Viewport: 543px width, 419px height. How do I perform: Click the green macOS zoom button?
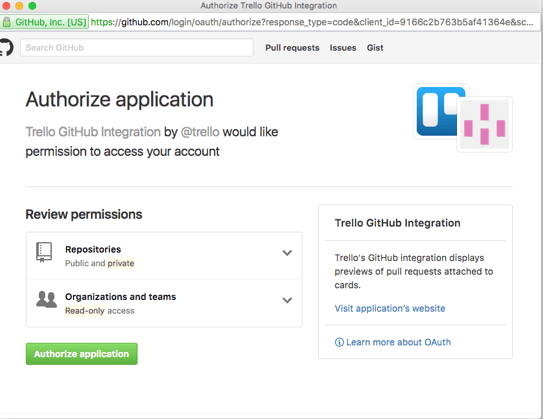32,6
